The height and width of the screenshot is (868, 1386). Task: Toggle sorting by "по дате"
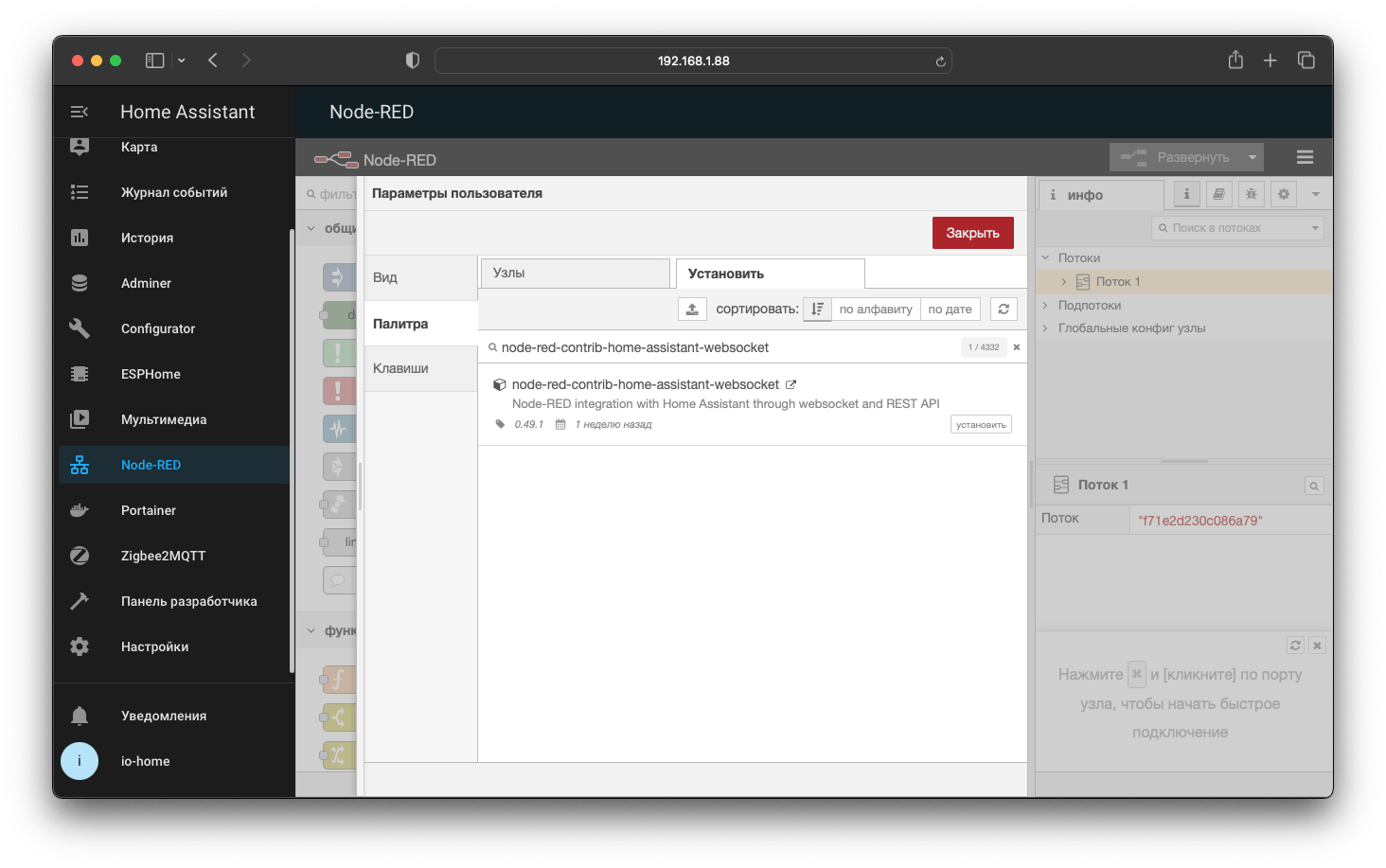(x=950, y=309)
